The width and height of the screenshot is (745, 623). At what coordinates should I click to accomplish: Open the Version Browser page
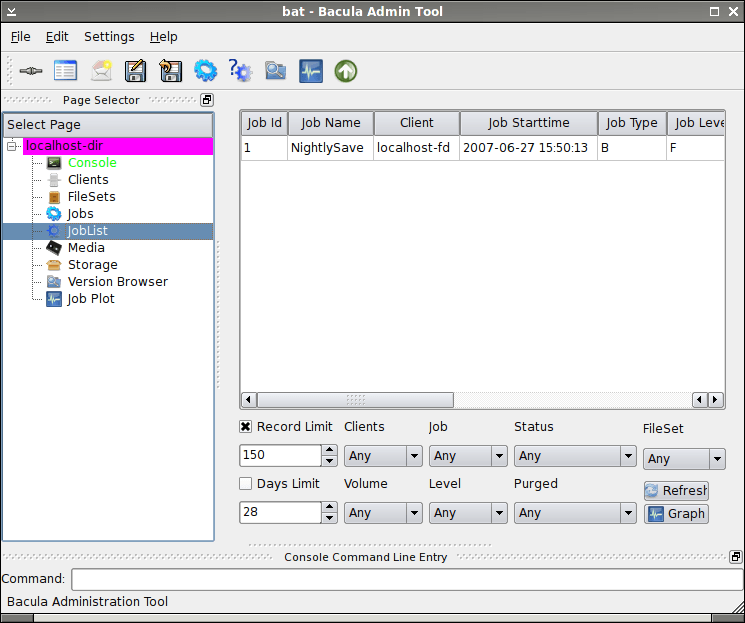[118, 282]
